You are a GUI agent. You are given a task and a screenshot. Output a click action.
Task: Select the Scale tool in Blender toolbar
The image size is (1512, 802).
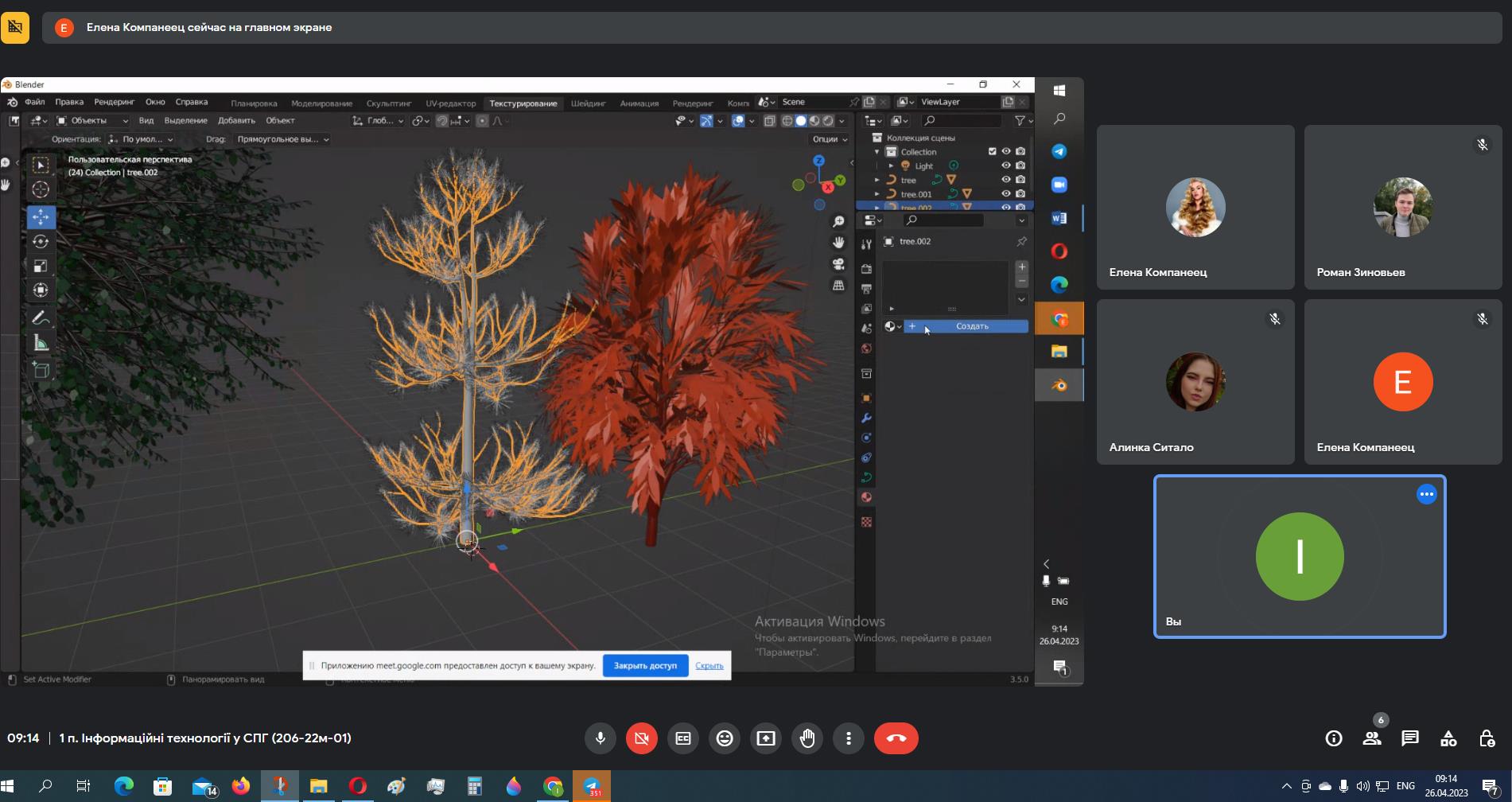click(41, 266)
